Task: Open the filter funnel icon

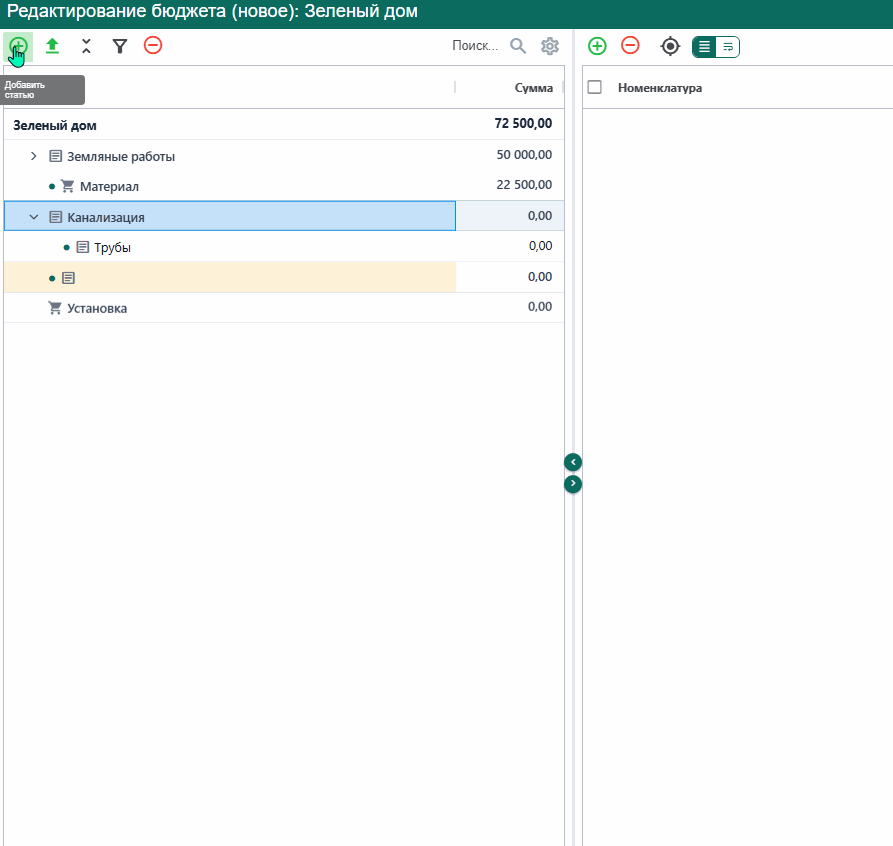Action: pos(120,46)
